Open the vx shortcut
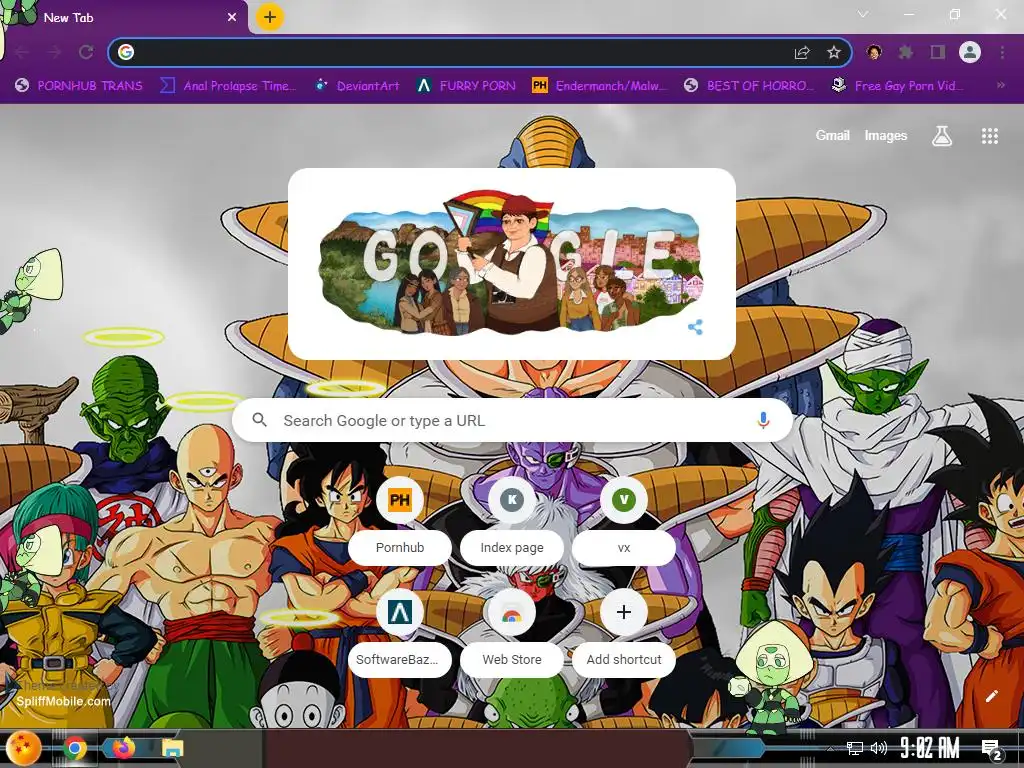Screen dimensions: 1024x768 click(624, 520)
